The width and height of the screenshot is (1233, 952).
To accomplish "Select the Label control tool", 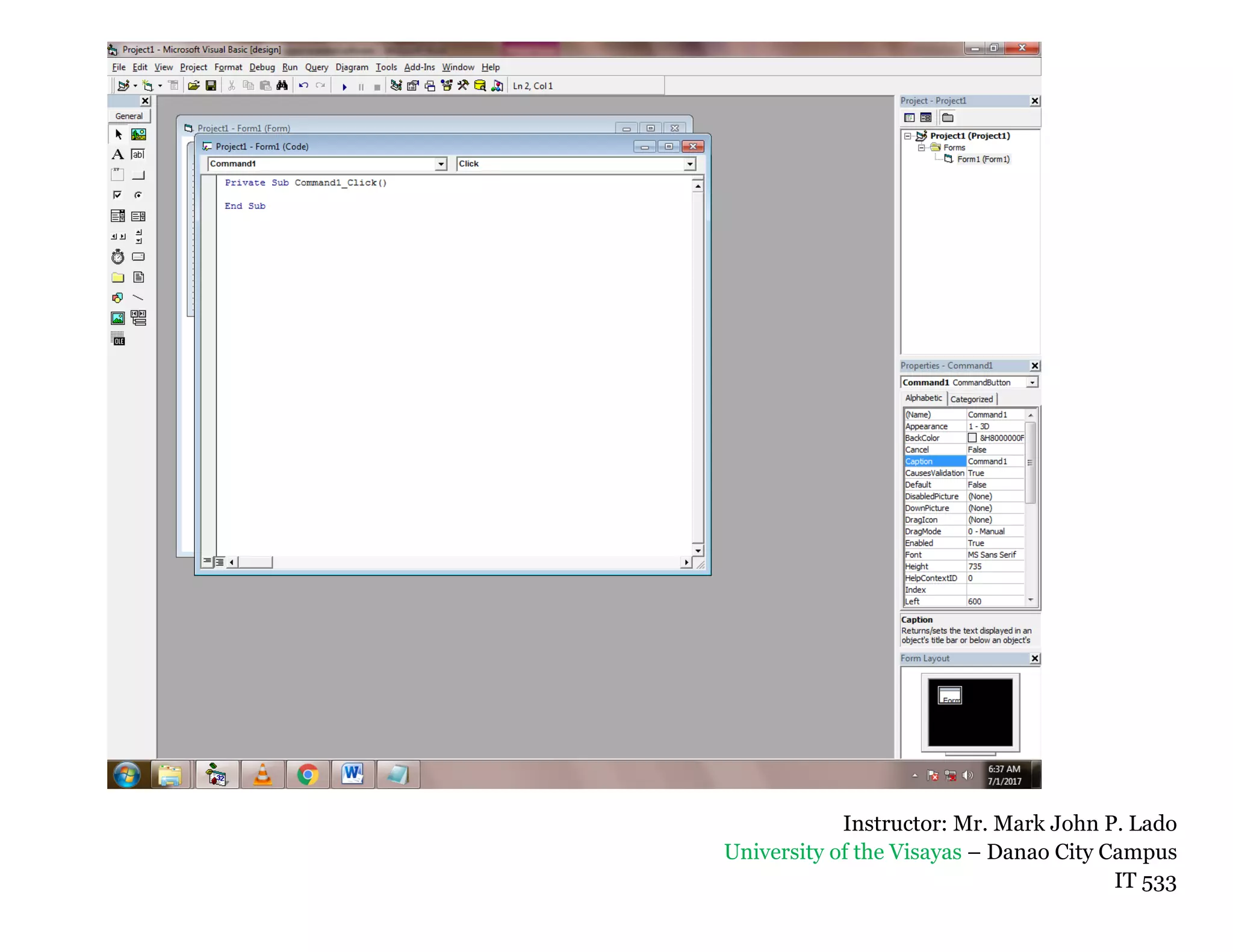I will [x=118, y=155].
